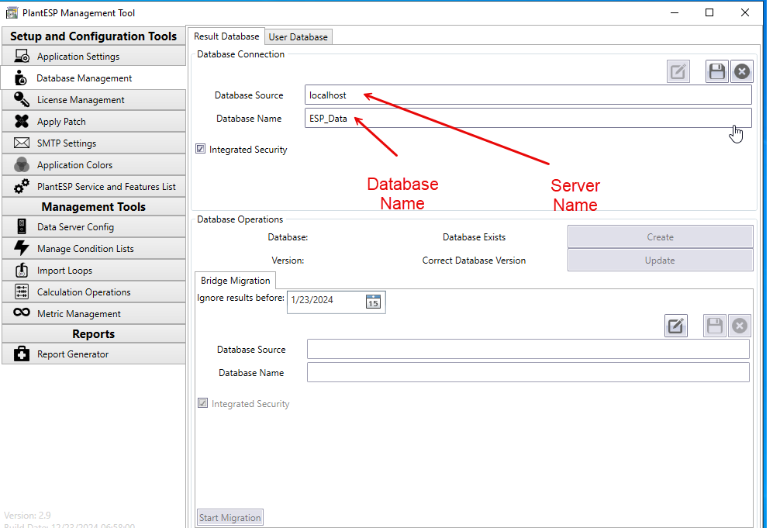Open License Management via its key icon

coord(22,99)
